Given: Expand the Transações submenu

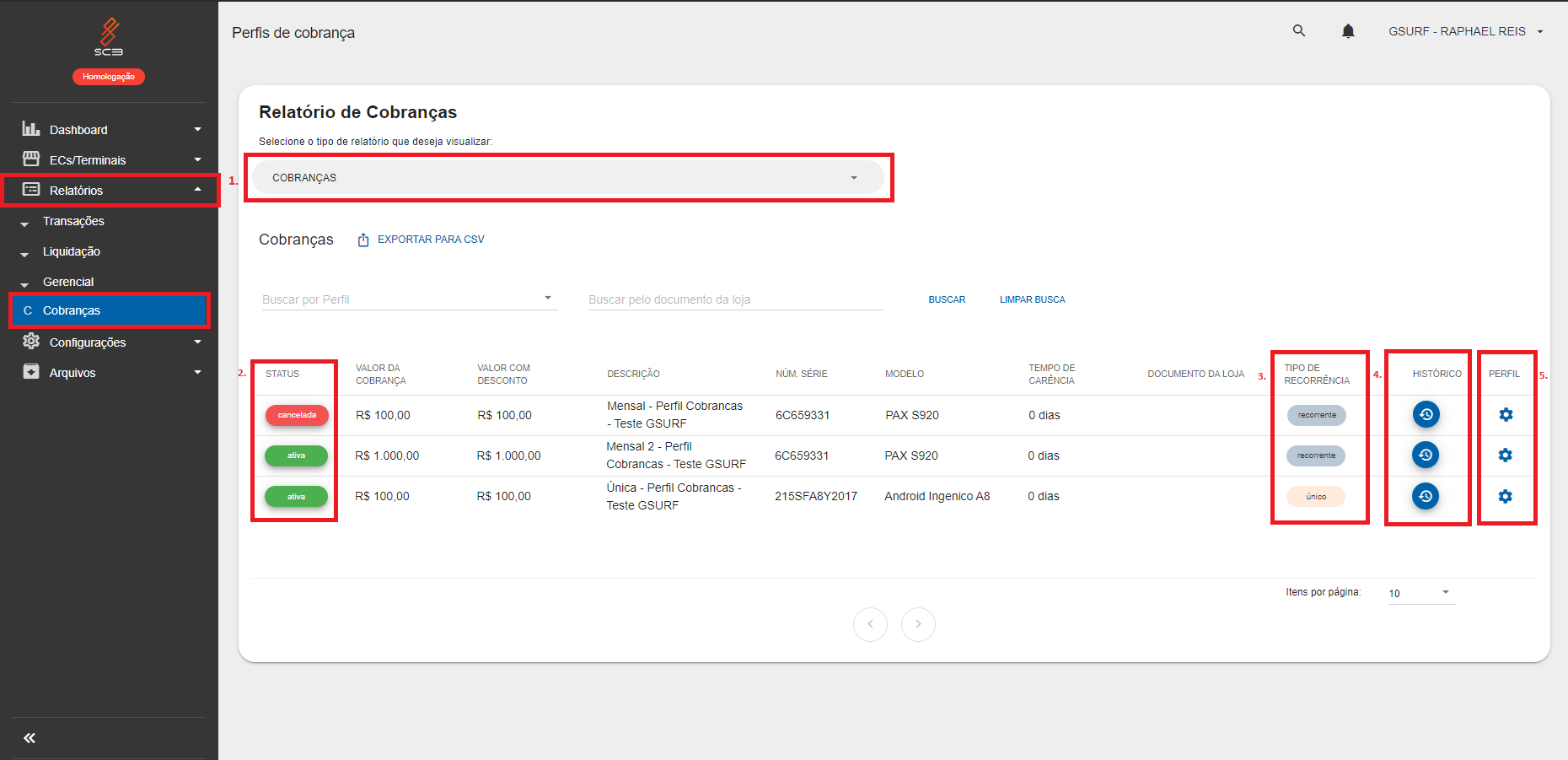Looking at the screenshot, I should [x=73, y=221].
